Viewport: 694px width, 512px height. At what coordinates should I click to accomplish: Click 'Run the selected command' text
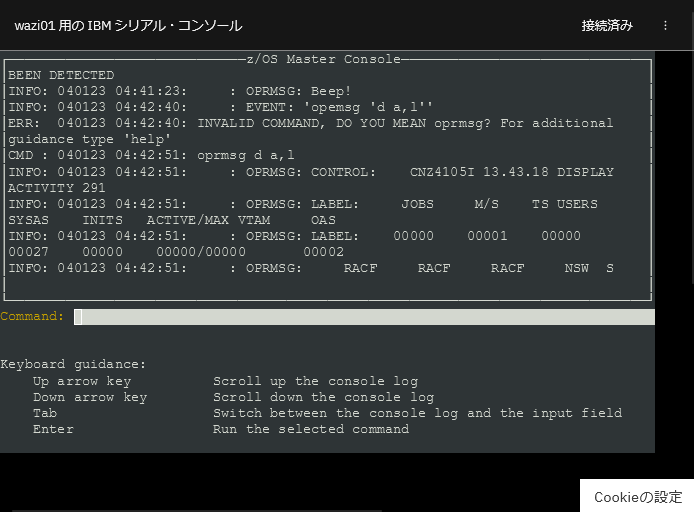311,429
